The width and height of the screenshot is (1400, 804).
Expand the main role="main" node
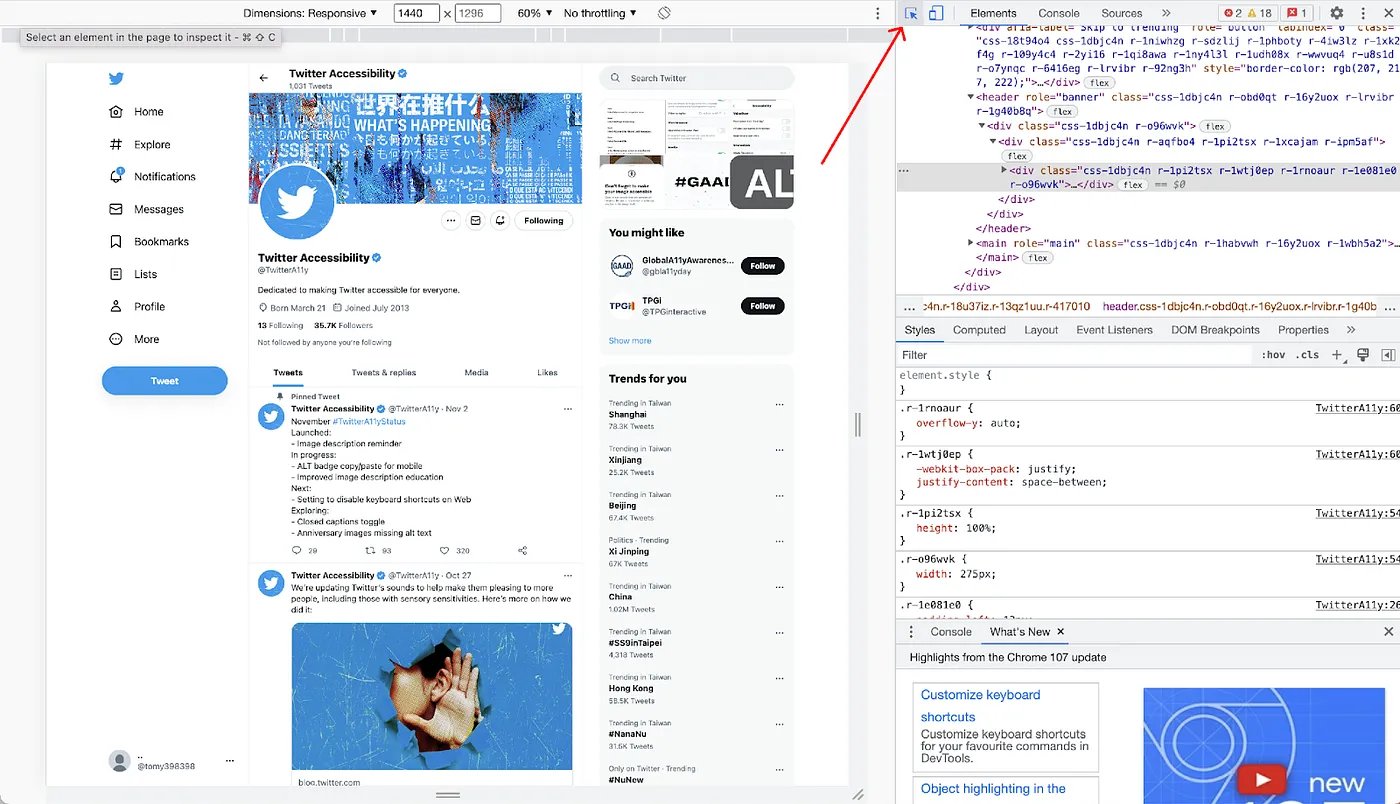coord(971,243)
